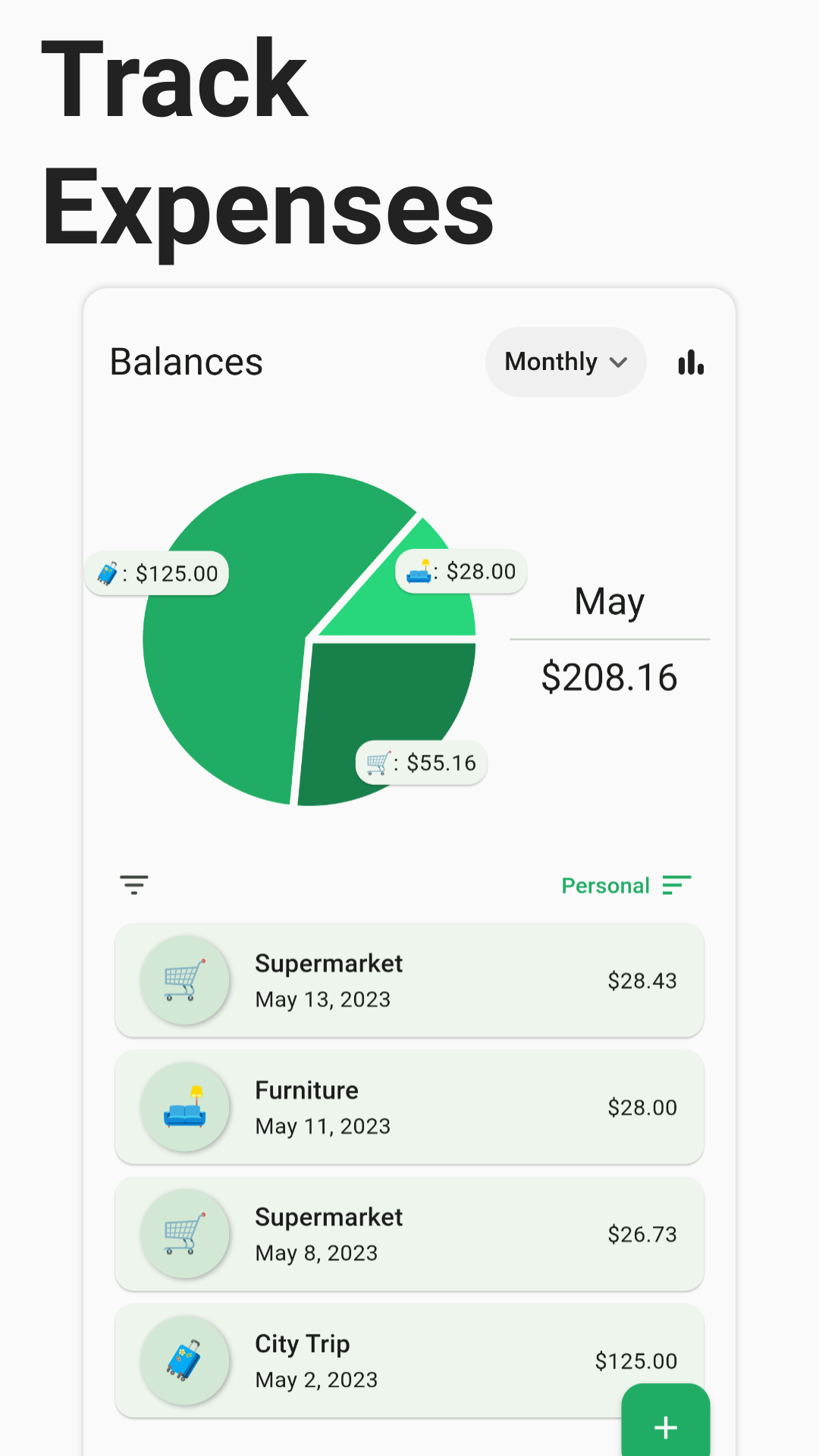
Task: Click the shopping cart icon for May 13 Supermarket
Action: [x=184, y=981]
